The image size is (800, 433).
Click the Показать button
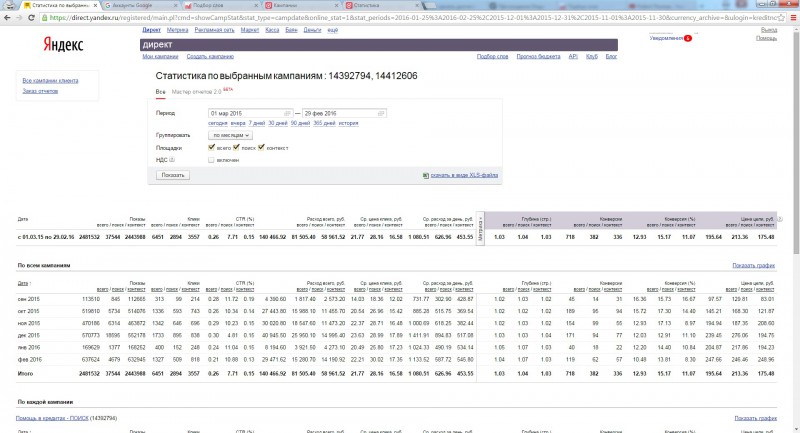pyautogui.click(x=173, y=175)
